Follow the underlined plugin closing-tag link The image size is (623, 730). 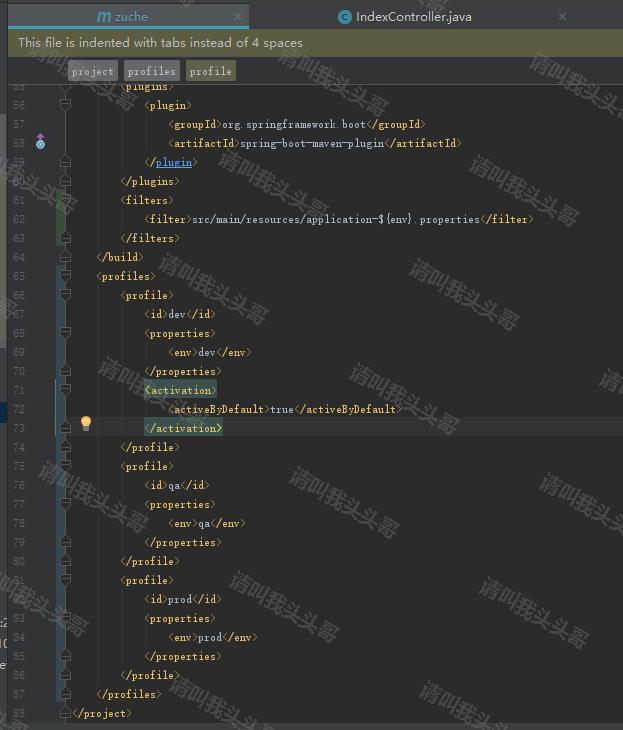pyautogui.click(x=174, y=162)
